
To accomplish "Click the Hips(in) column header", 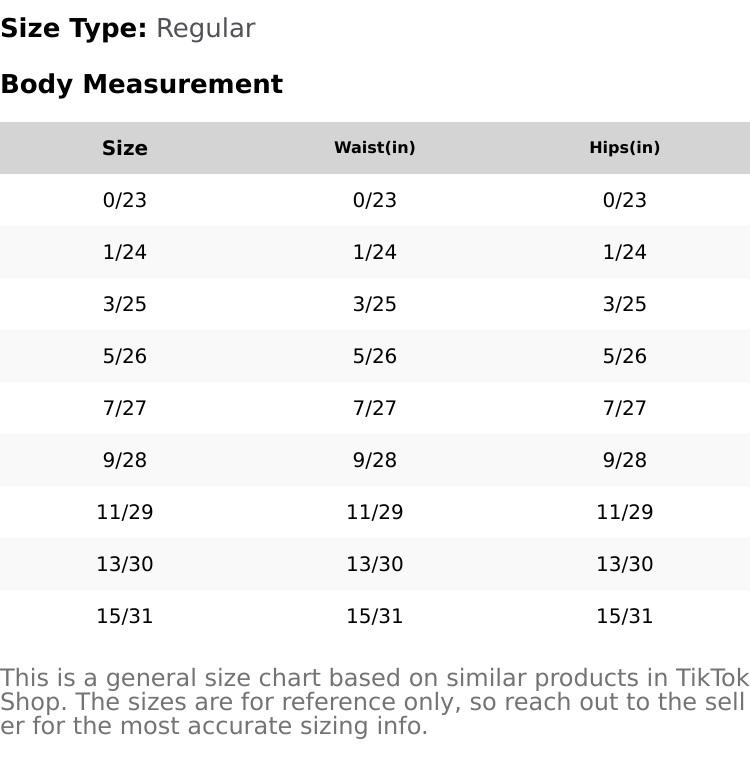I will pyautogui.click(x=625, y=148).
